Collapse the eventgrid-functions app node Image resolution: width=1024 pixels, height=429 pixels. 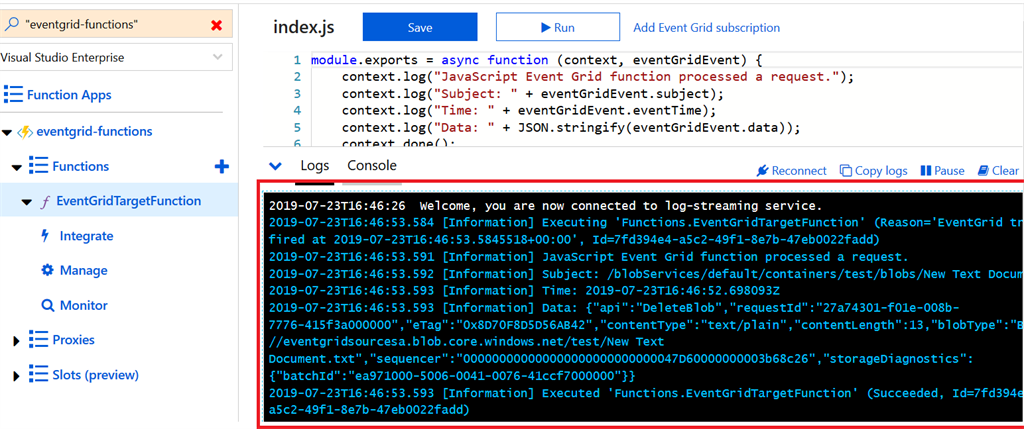coord(7,132)
